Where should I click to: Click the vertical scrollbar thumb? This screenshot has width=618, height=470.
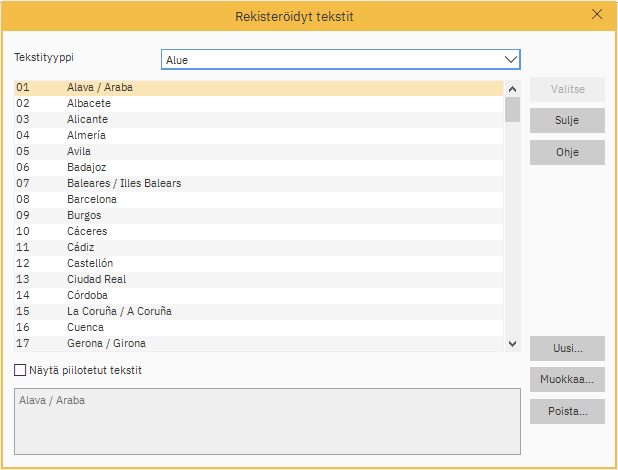(x=512, y=109)
